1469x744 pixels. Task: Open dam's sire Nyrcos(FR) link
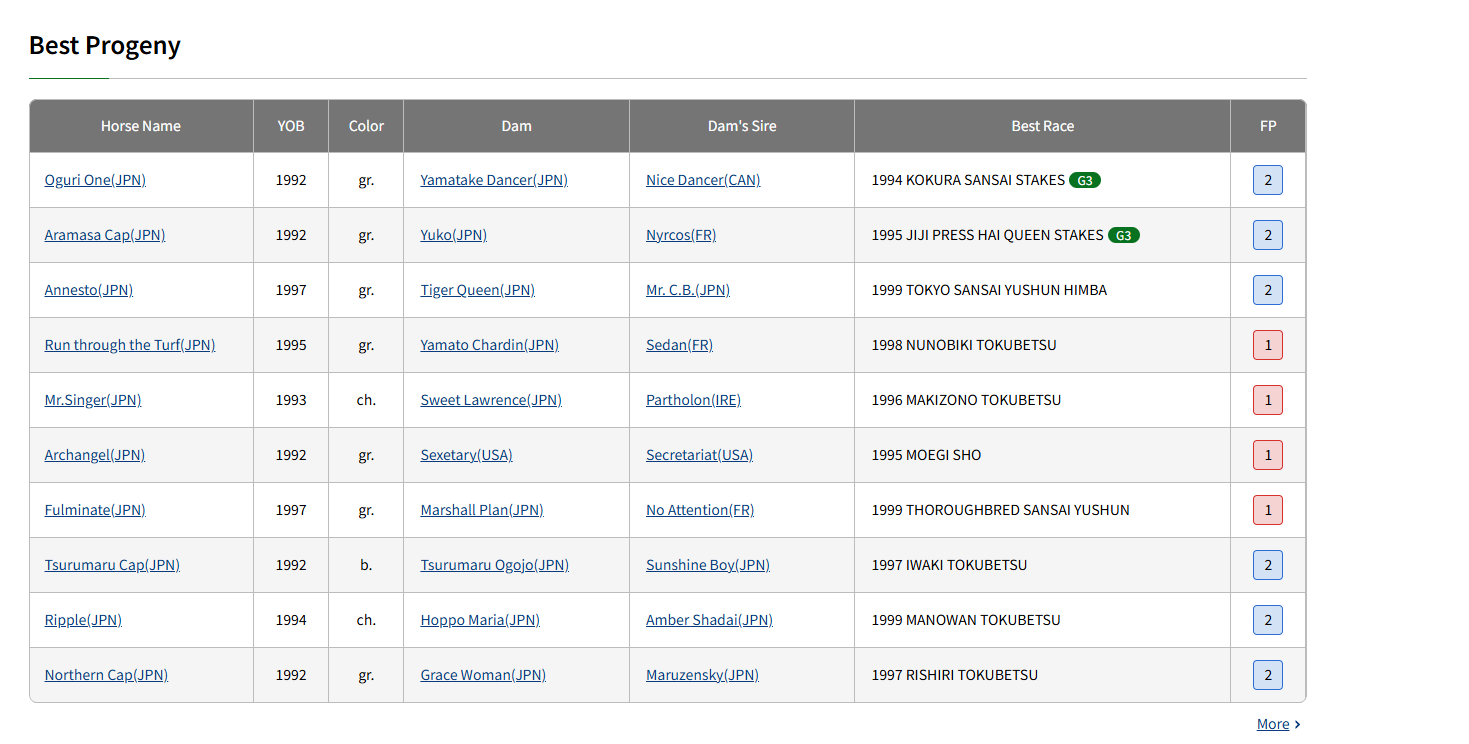pos(681,235)
